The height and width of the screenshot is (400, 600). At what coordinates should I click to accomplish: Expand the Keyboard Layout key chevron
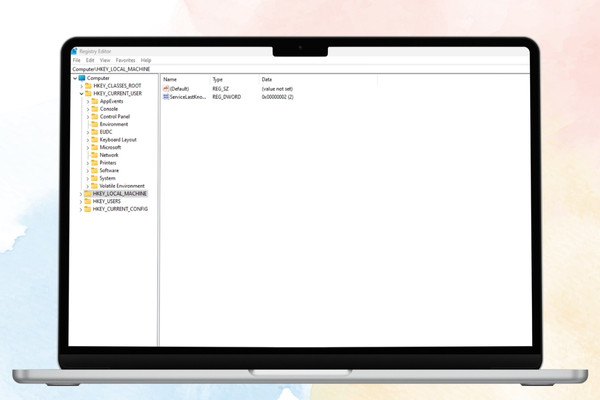coord(88,140)
